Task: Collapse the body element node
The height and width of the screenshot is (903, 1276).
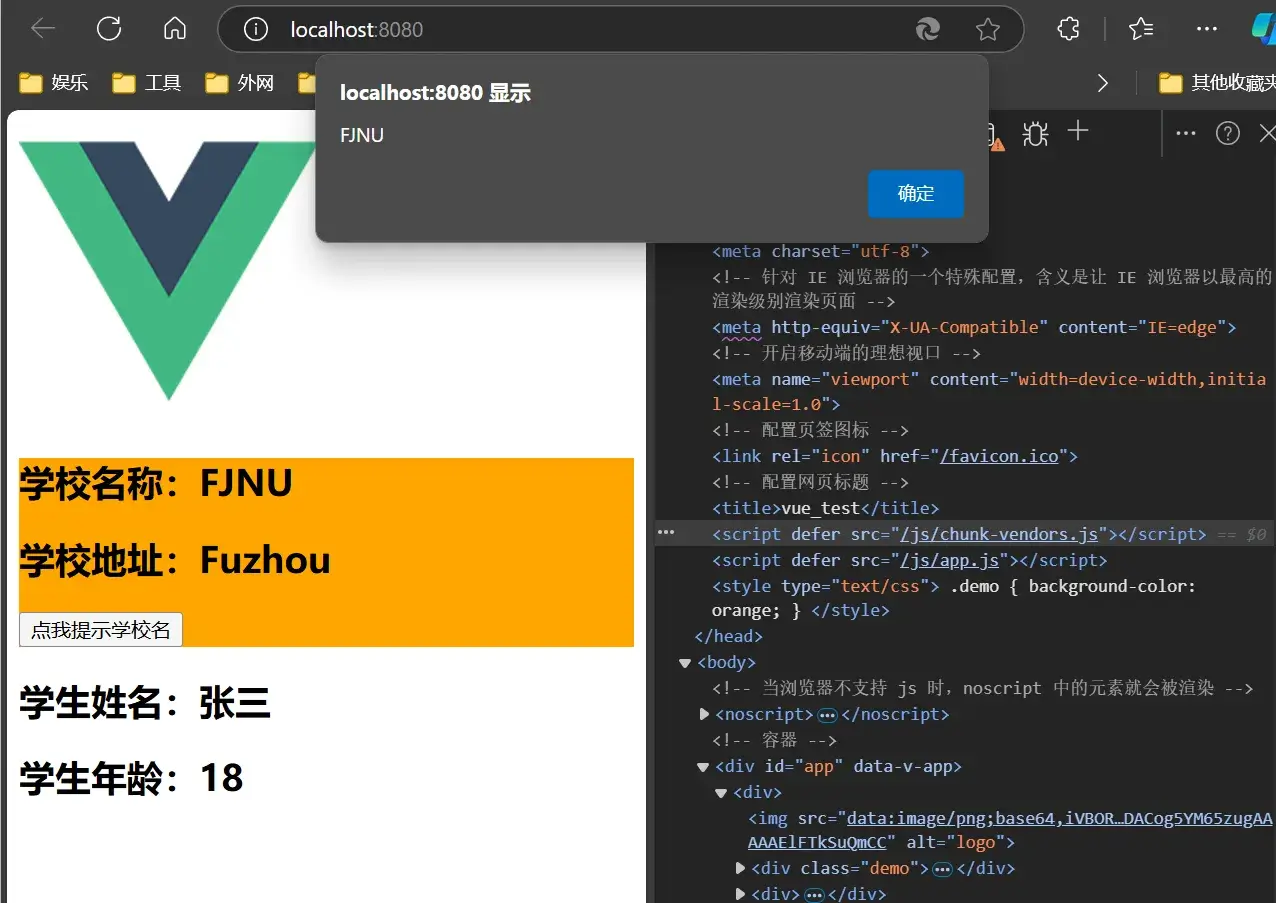Action: click(x=685, y=662)
